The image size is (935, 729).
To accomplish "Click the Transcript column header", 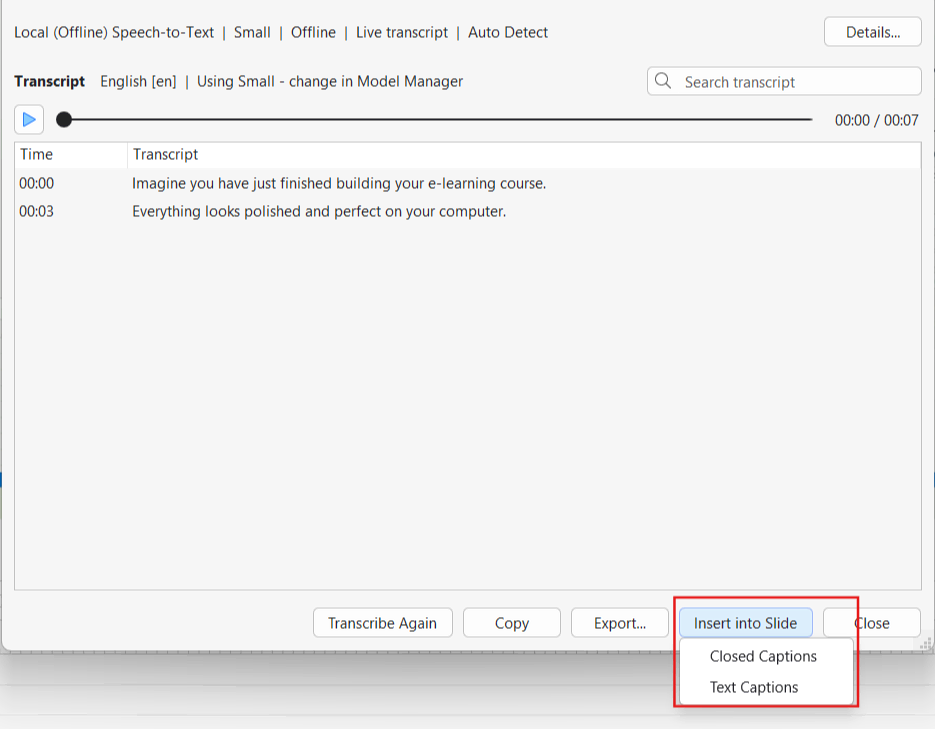I will pos(524,154).
